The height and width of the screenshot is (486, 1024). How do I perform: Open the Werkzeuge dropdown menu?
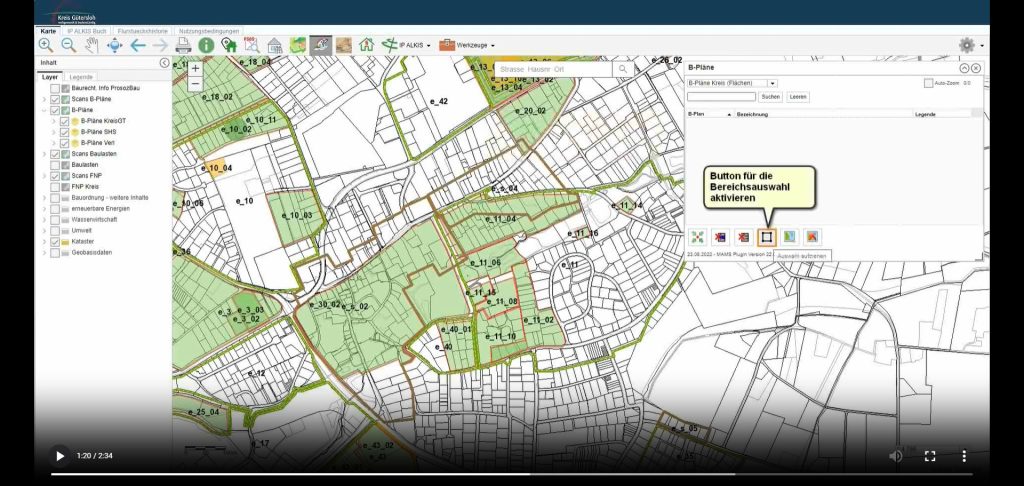466,45
